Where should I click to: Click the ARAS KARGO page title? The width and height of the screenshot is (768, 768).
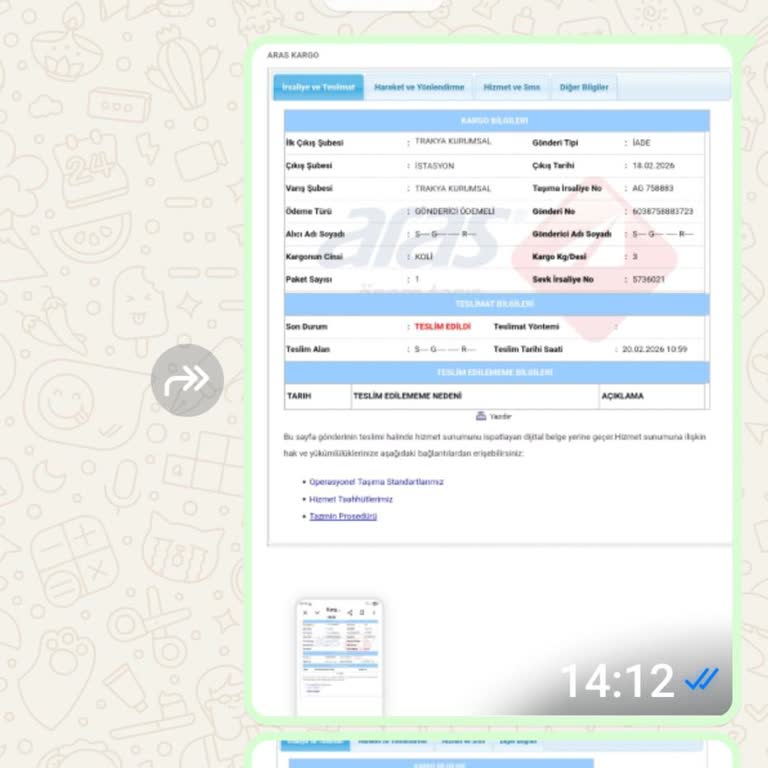(x=293, y=54)
